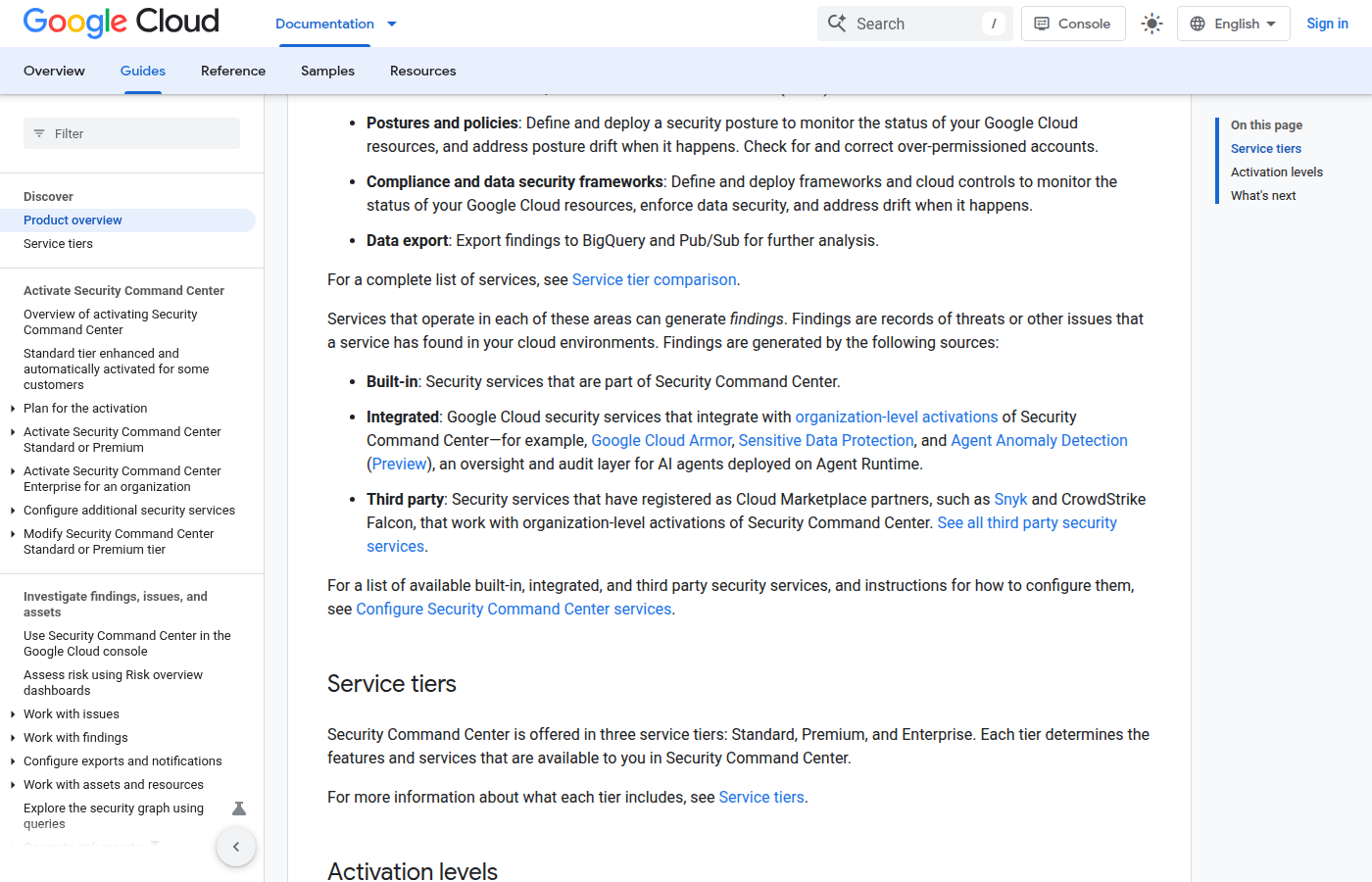
Task: Click the Search input field
Action: (915, 24)
